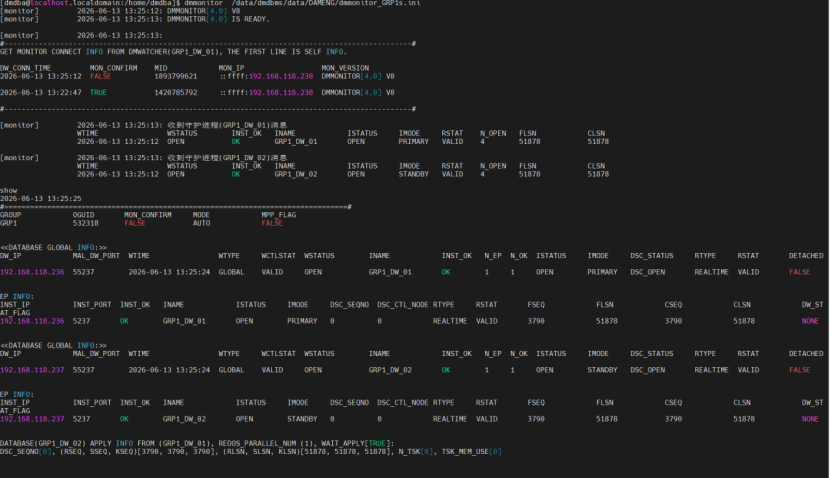
Task: Click STANDBY in the GRP1_DW_02 watcher message
Action: pos(413,174)
